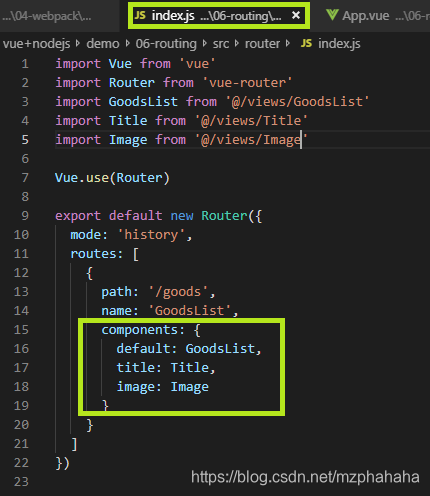Viewport: 430px width, 496px height.
Task: Click the 'history' mode value
Action: point(151,235)
